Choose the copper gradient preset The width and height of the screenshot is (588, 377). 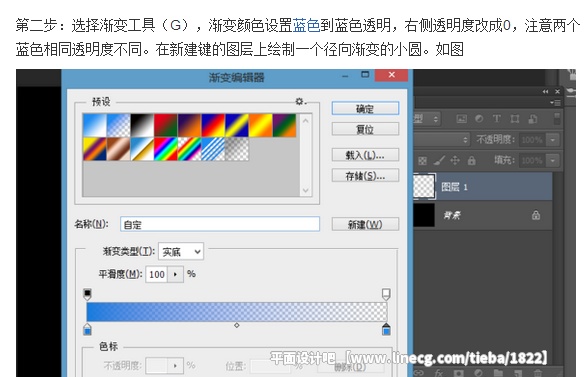pyautogui.click(x=118, y=149)
